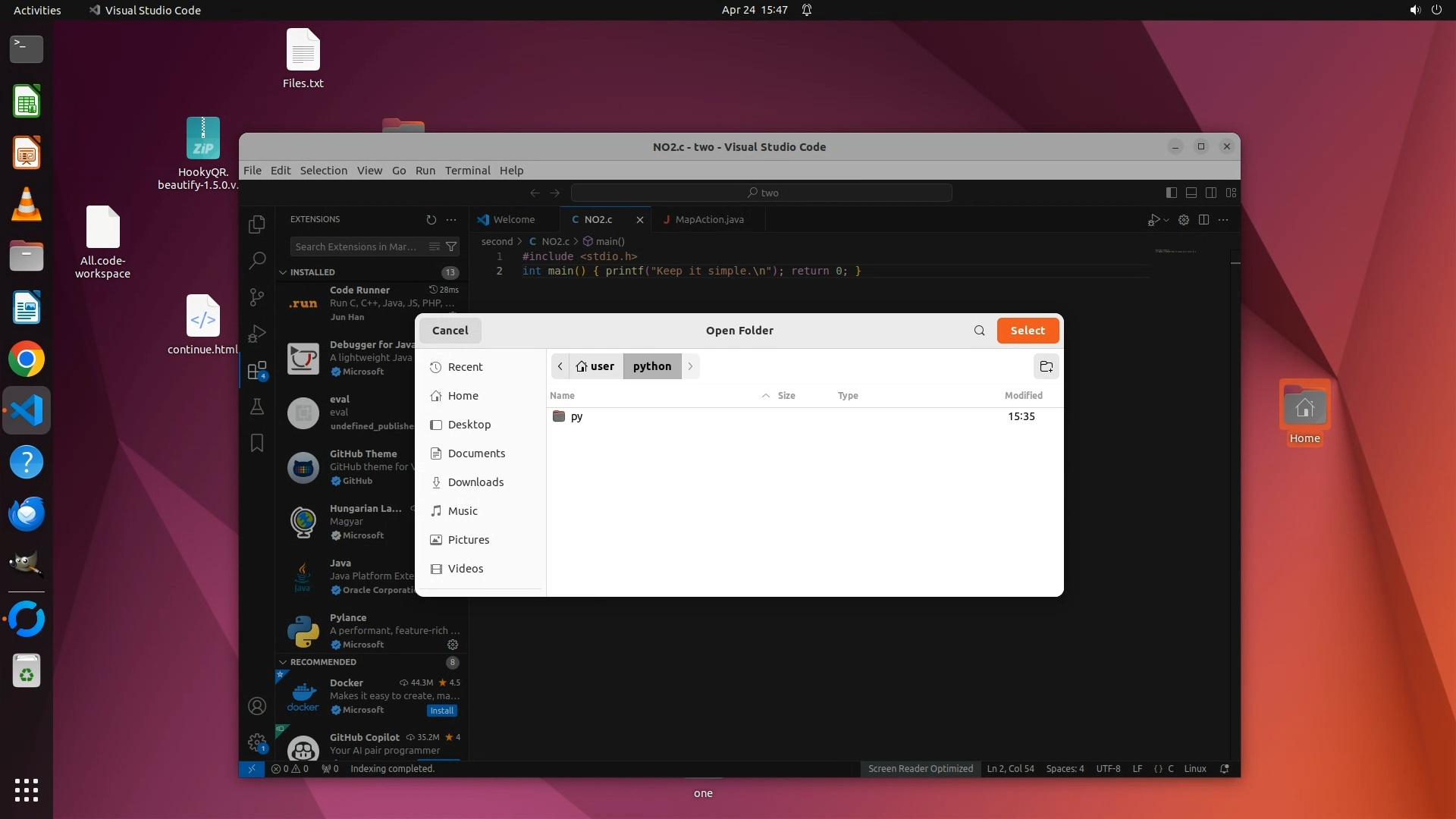Click the Search Extensions input field
This screenshot has height=819, width=1456.
pyautogui.click(x=356, y=246)
